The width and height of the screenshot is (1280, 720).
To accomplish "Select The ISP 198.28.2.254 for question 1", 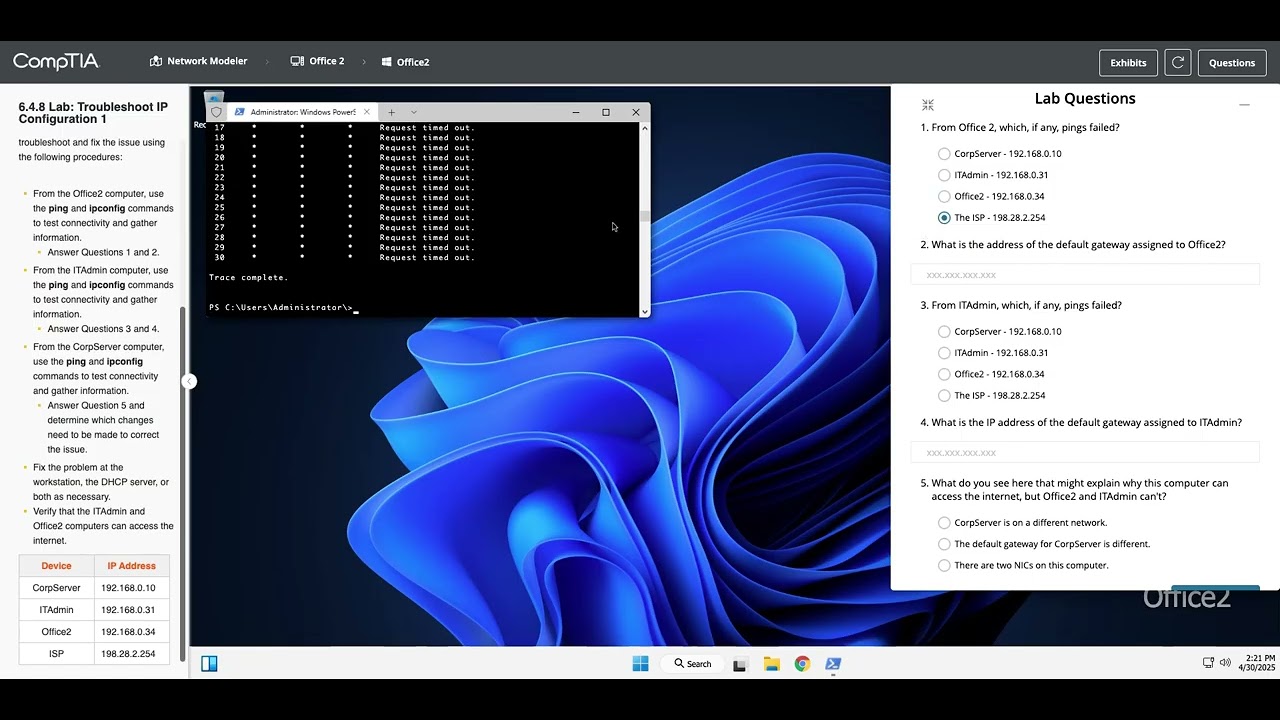I will click(x=944, y=217).
